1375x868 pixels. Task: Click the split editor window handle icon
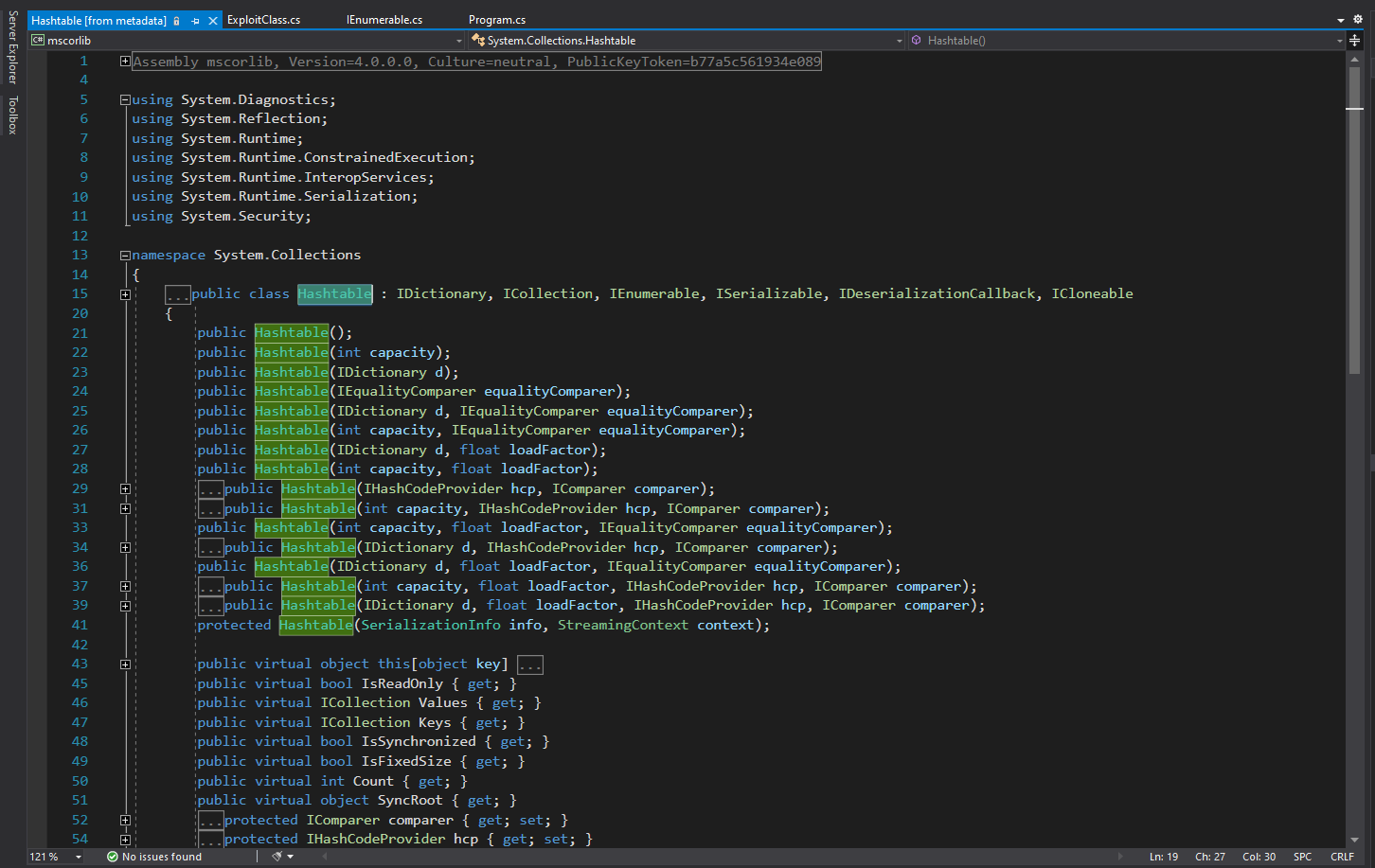1355,41
